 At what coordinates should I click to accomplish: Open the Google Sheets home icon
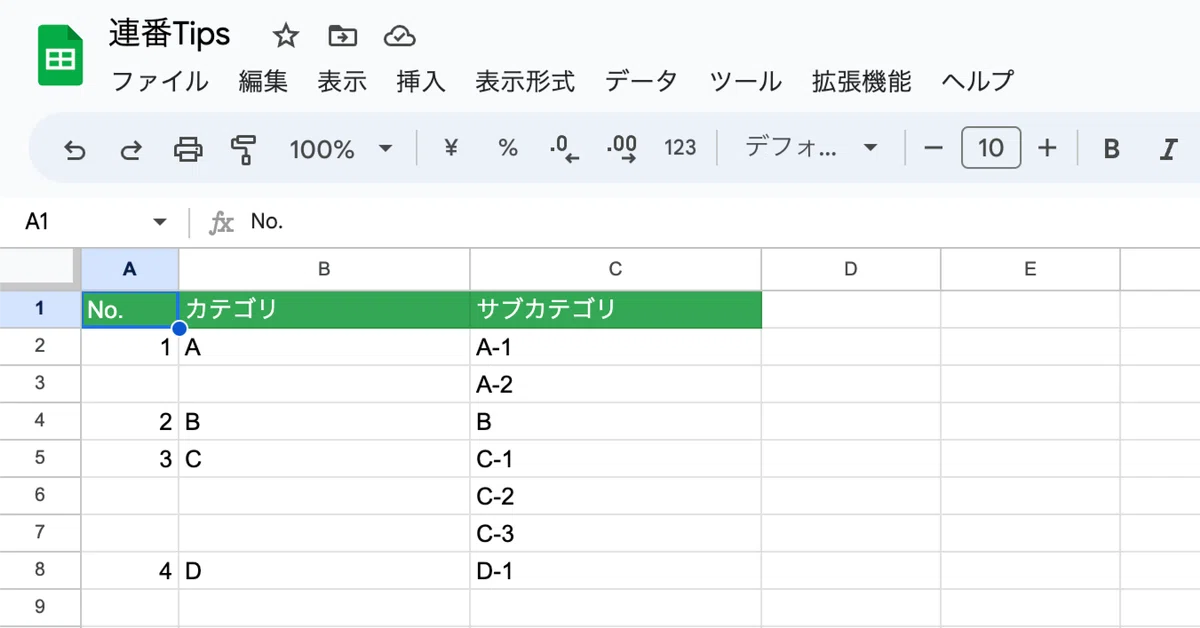pos(60,55)
